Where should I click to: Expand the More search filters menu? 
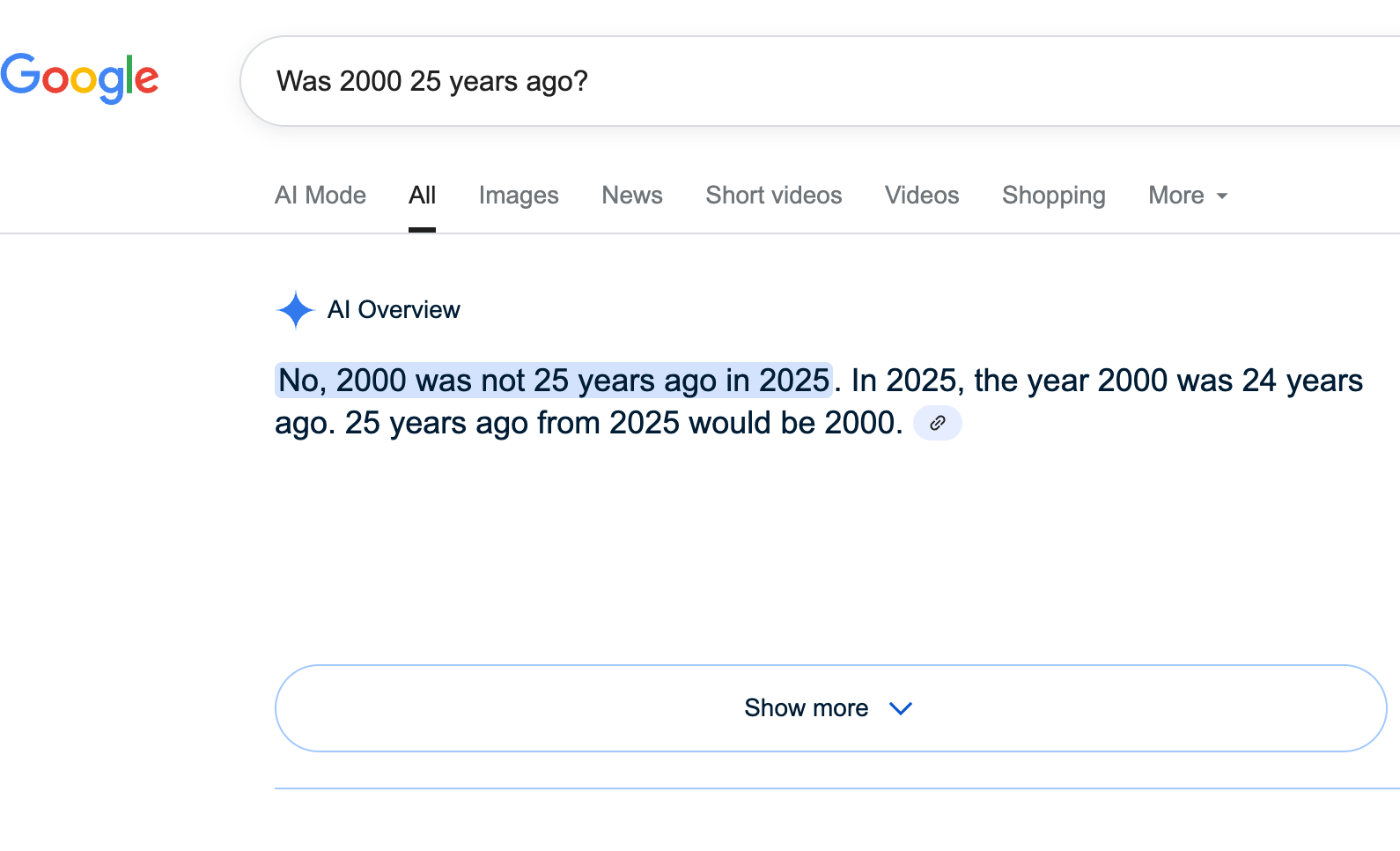(x=1188, y=195)
